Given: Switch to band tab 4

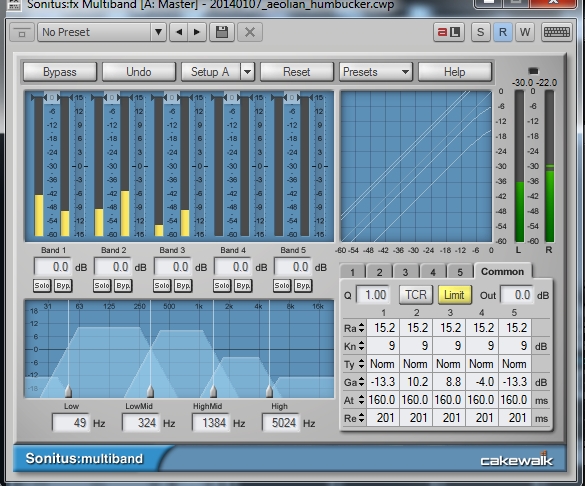Looking at the screenshot, I should tap(433, 272).
